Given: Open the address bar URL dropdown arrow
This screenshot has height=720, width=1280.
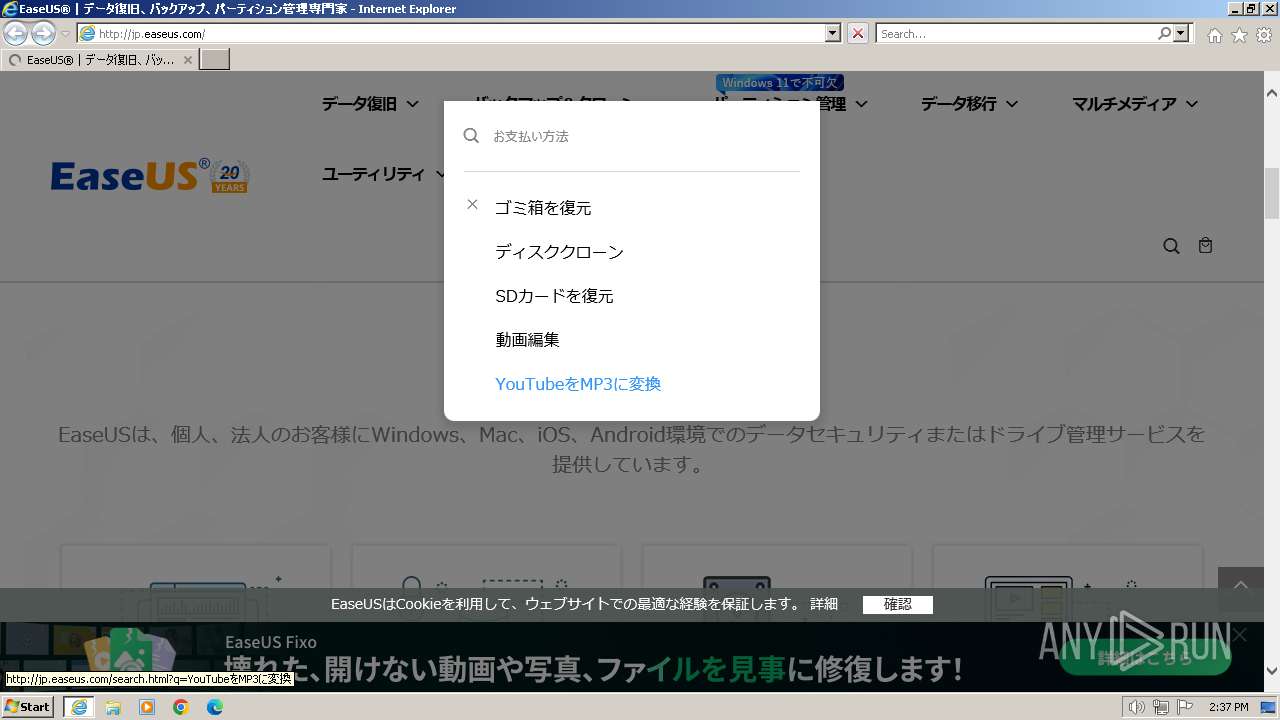Looking at the screenshot, I should point(833,33).
